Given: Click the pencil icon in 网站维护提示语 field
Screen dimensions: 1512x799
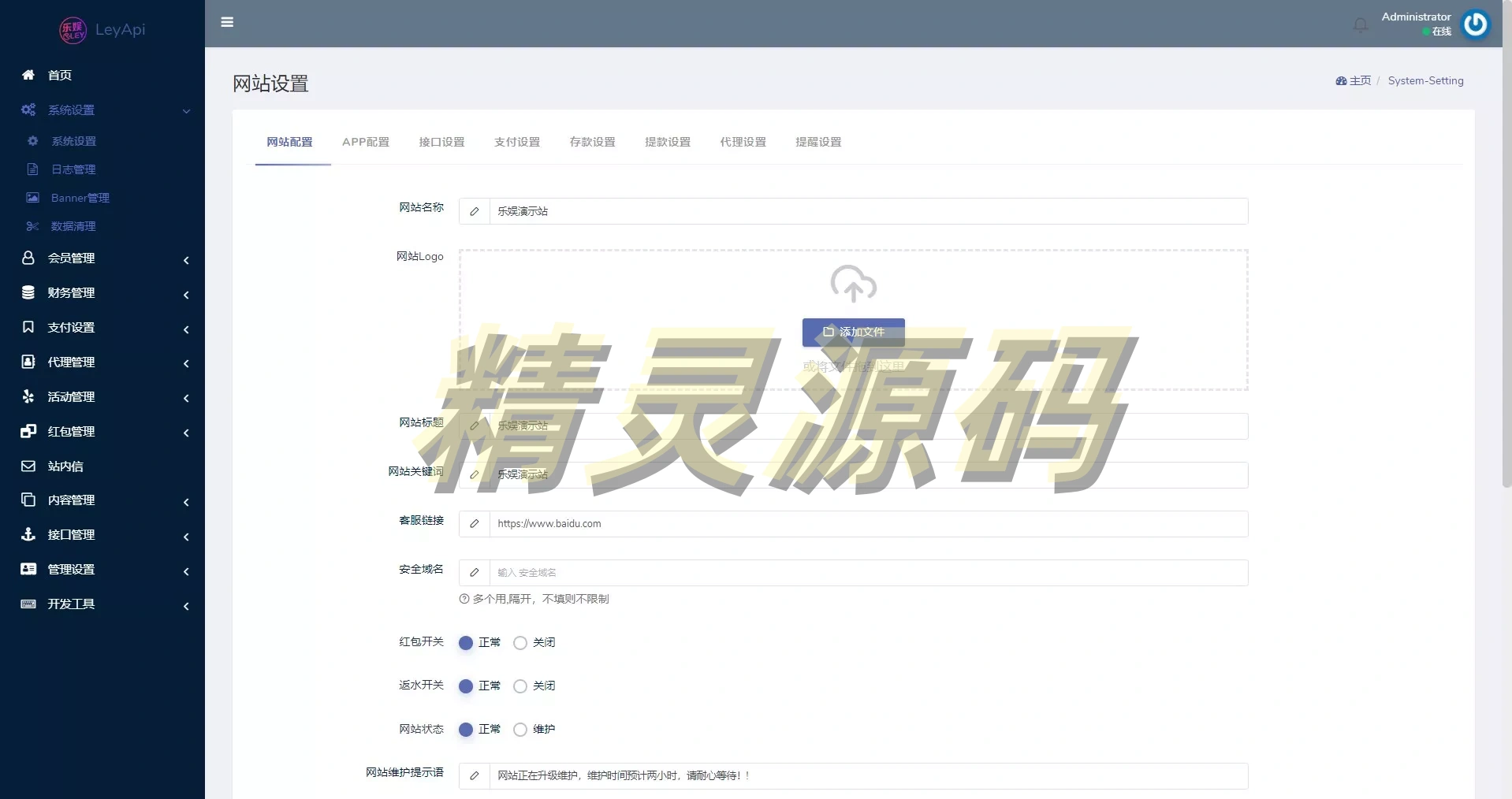Looking at the screenshot, I should click(x=474, y=776).
